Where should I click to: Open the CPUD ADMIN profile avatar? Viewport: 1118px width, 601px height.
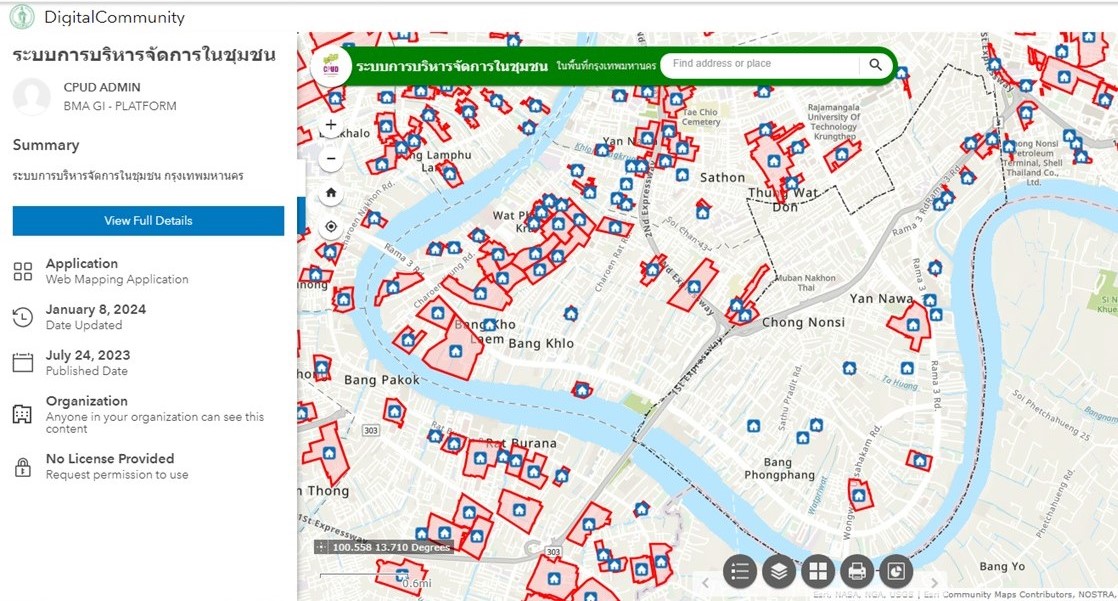coord(32,97)
